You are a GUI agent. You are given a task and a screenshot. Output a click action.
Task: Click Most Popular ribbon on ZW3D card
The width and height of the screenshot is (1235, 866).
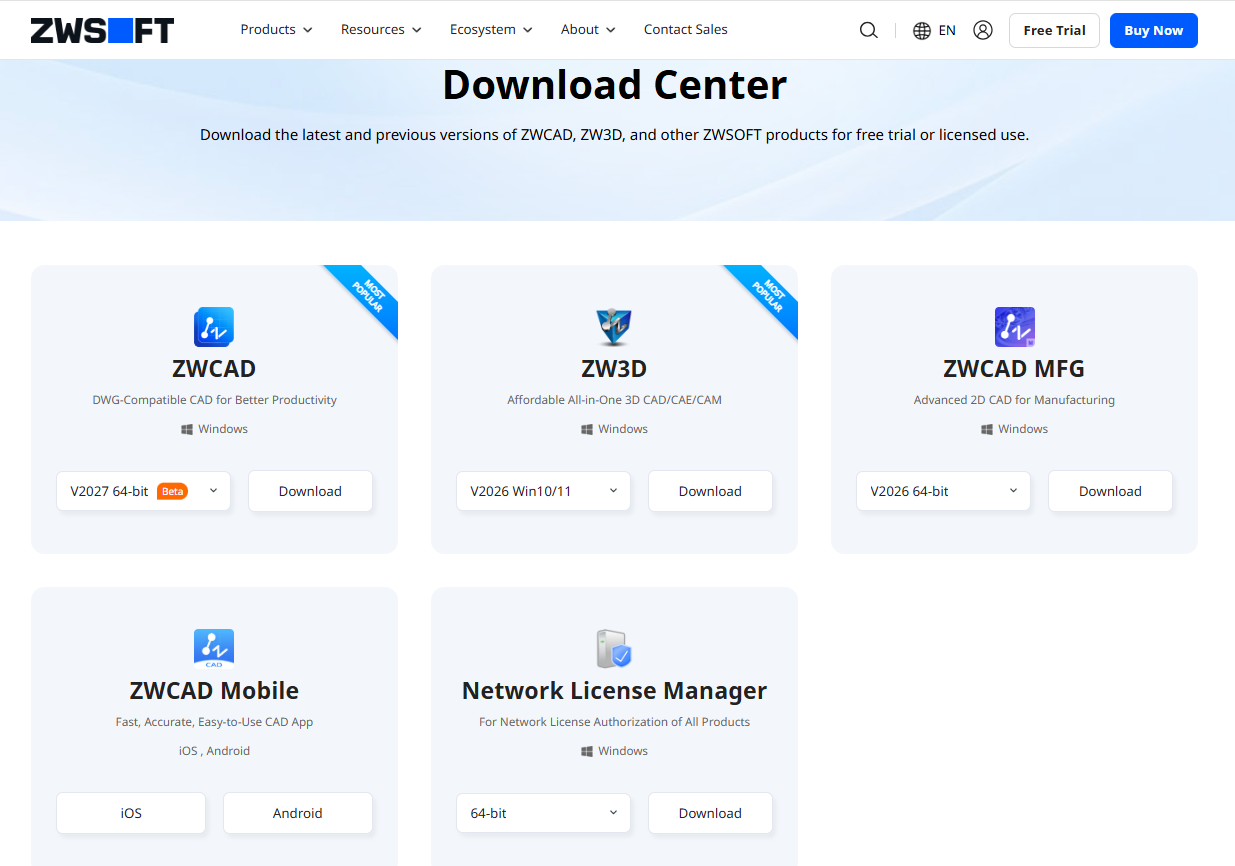click(766, 297)
